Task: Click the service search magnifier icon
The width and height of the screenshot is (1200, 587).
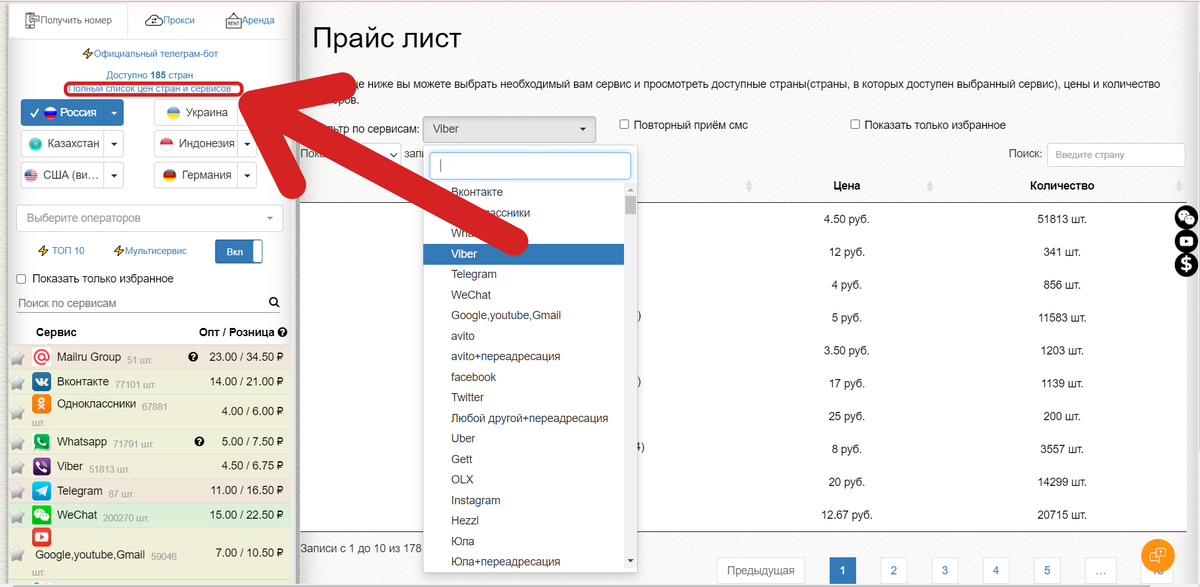Action: [x=274, y=302]
